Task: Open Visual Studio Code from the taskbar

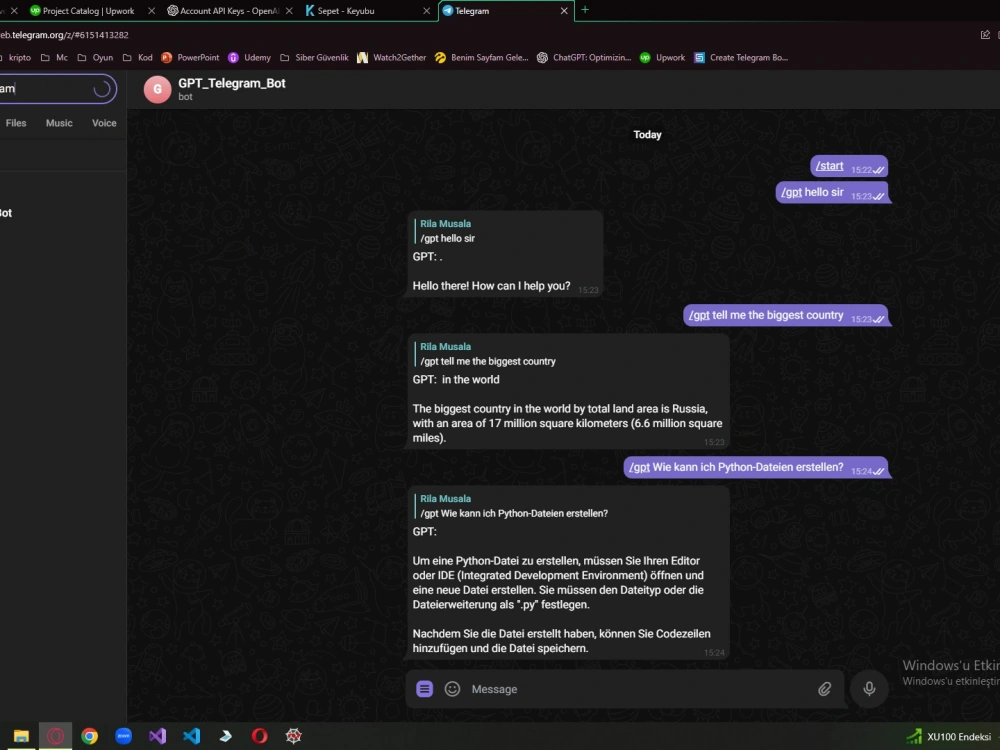Action: (x=191, y=736)
